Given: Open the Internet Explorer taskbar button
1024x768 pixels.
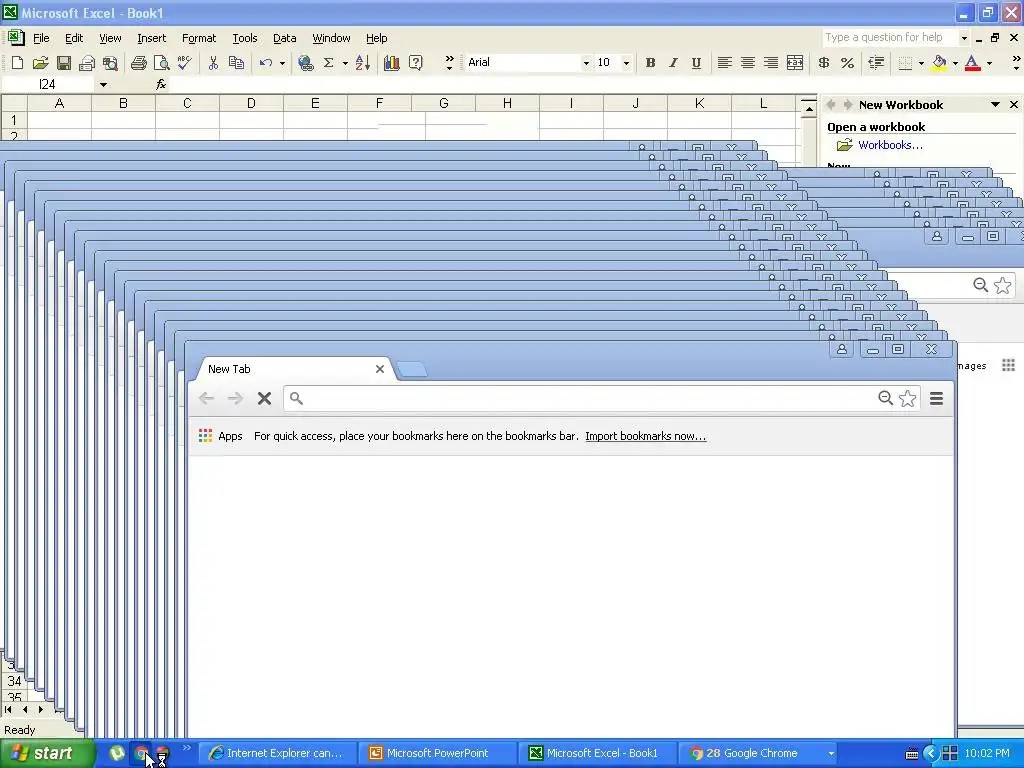Looking at the screenshot, I should pos(278,753).
